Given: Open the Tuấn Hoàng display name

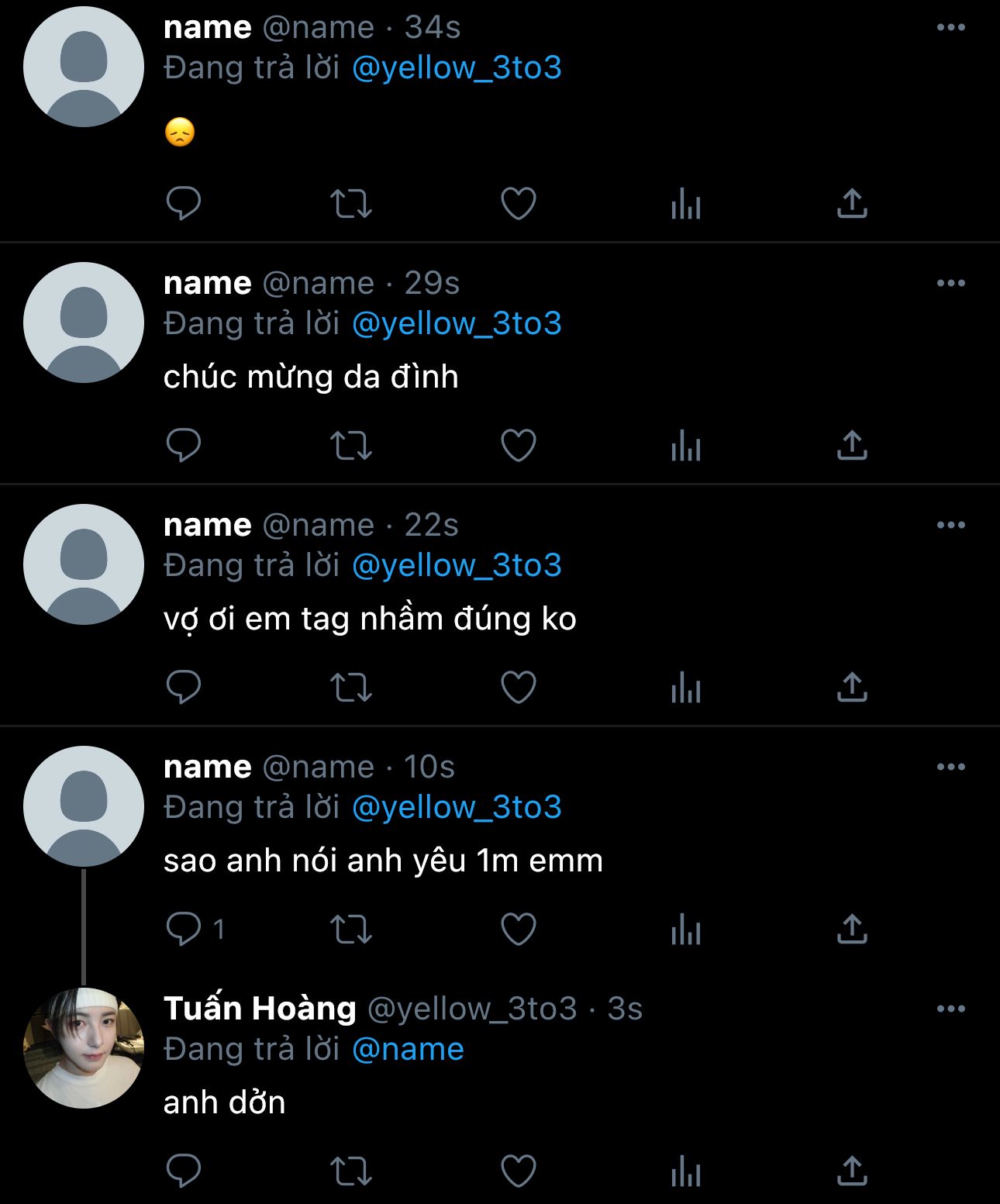Looking at the screenshot, I should click(260, 1009).
